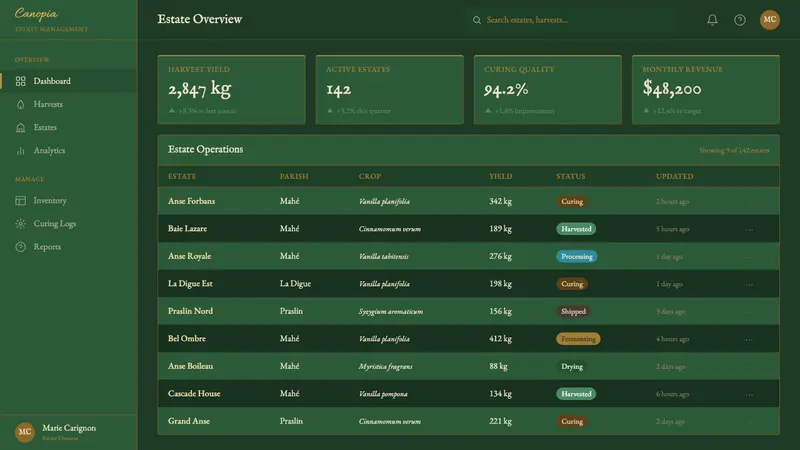Image resolution: width=800 pixels, height=450 pixels.
Task: Click the Syzygium aromaticum crop cell
Action: pyautogui.click(x=391, y=312)
